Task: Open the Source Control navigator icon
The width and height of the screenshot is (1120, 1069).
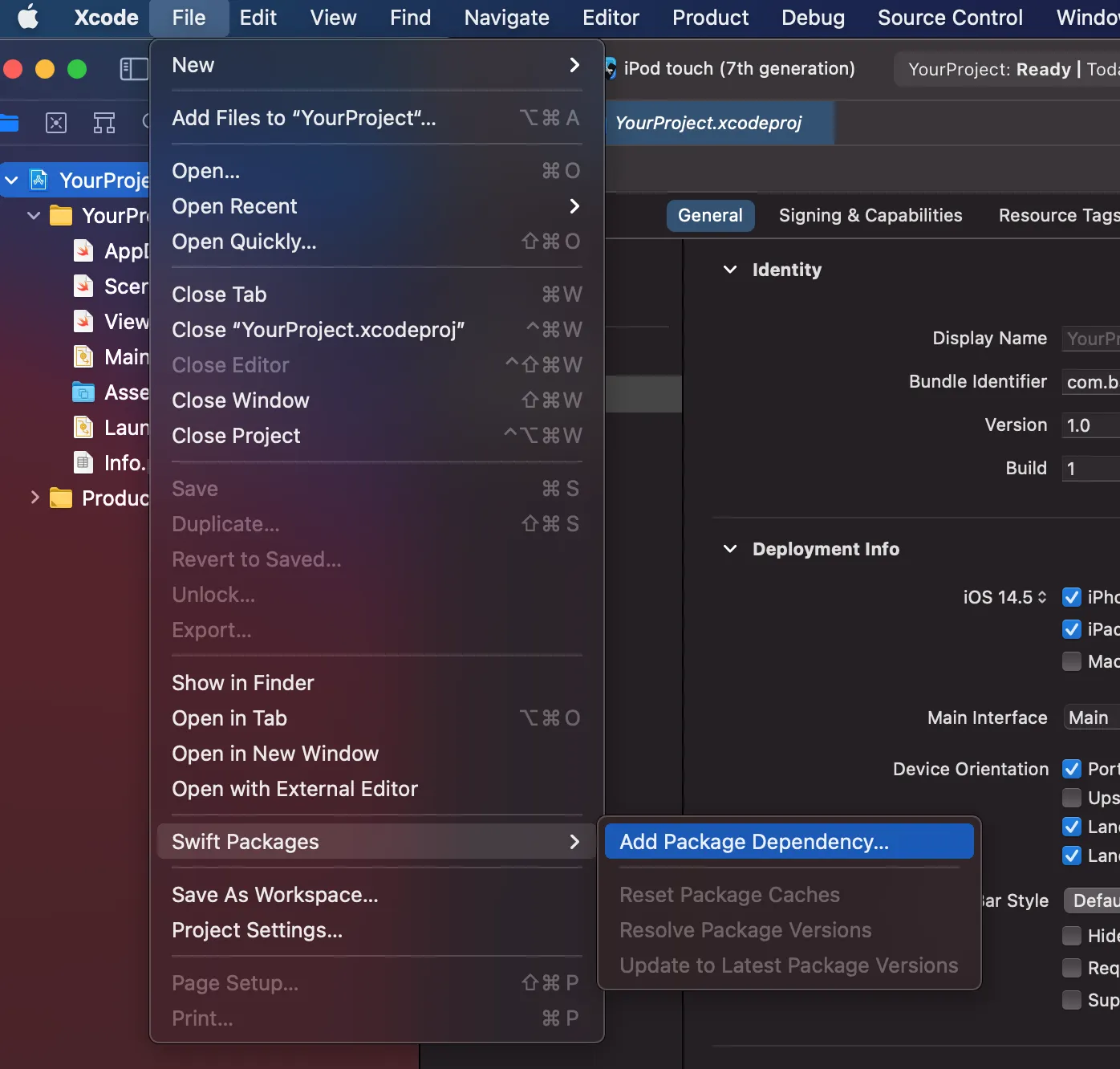Action: pos(56,123)
